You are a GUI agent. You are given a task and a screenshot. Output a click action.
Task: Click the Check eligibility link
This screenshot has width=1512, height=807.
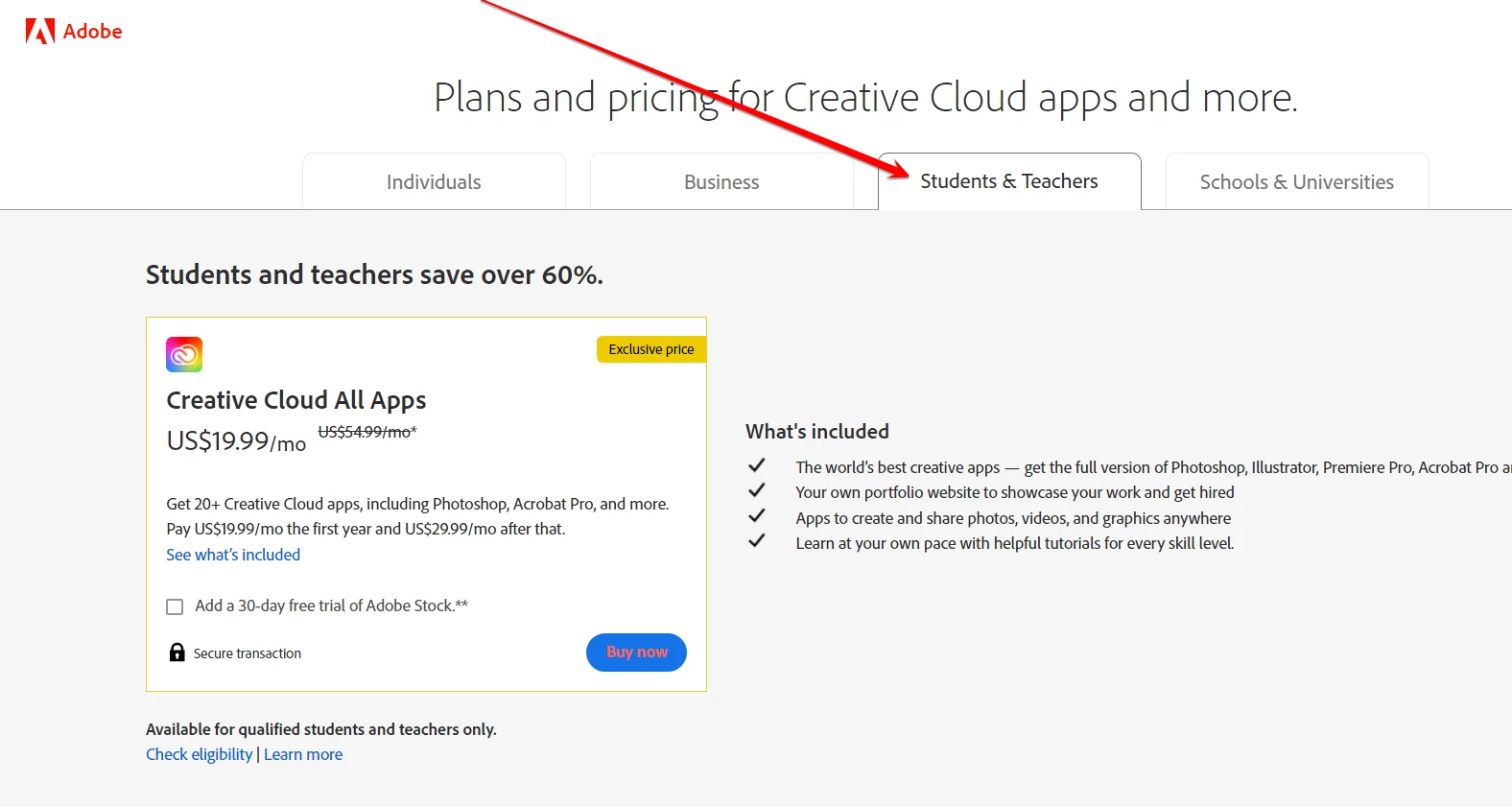point(199,754)
